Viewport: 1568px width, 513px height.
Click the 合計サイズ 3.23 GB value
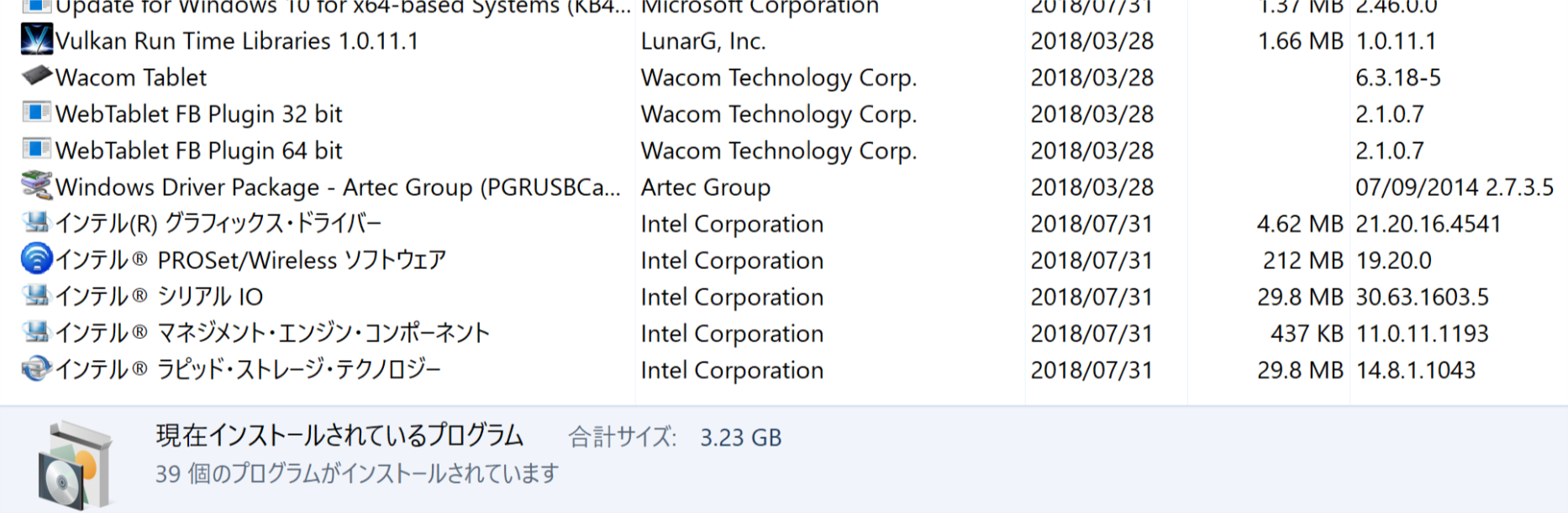coord(740,437)
